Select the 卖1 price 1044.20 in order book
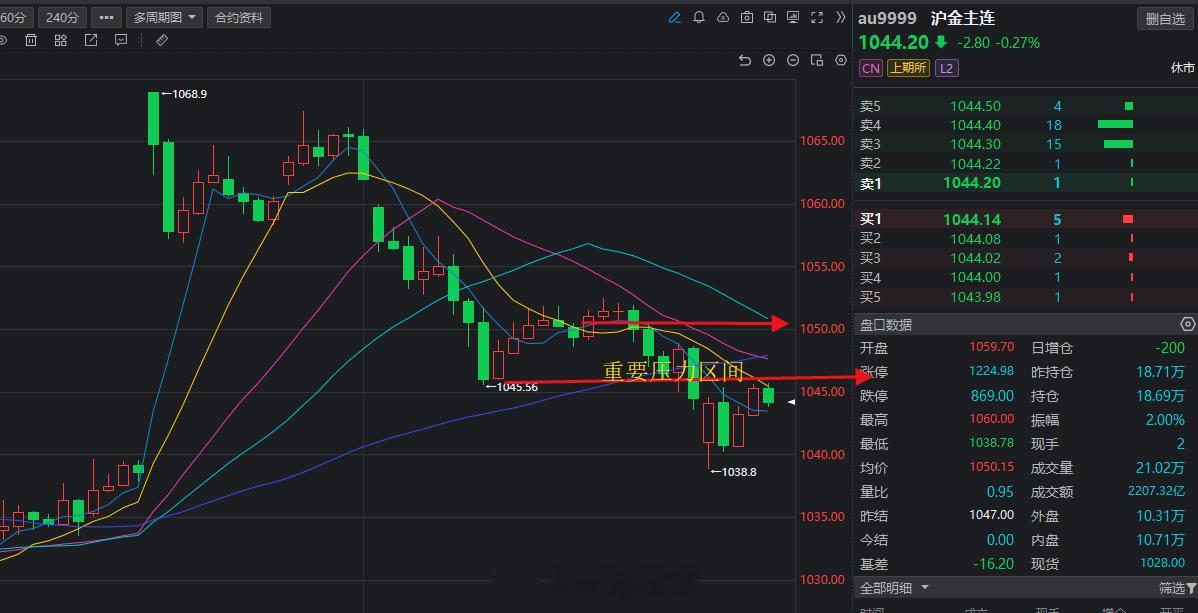The width and height of the screenshot is (1198, 613). (x=972, y=183)
